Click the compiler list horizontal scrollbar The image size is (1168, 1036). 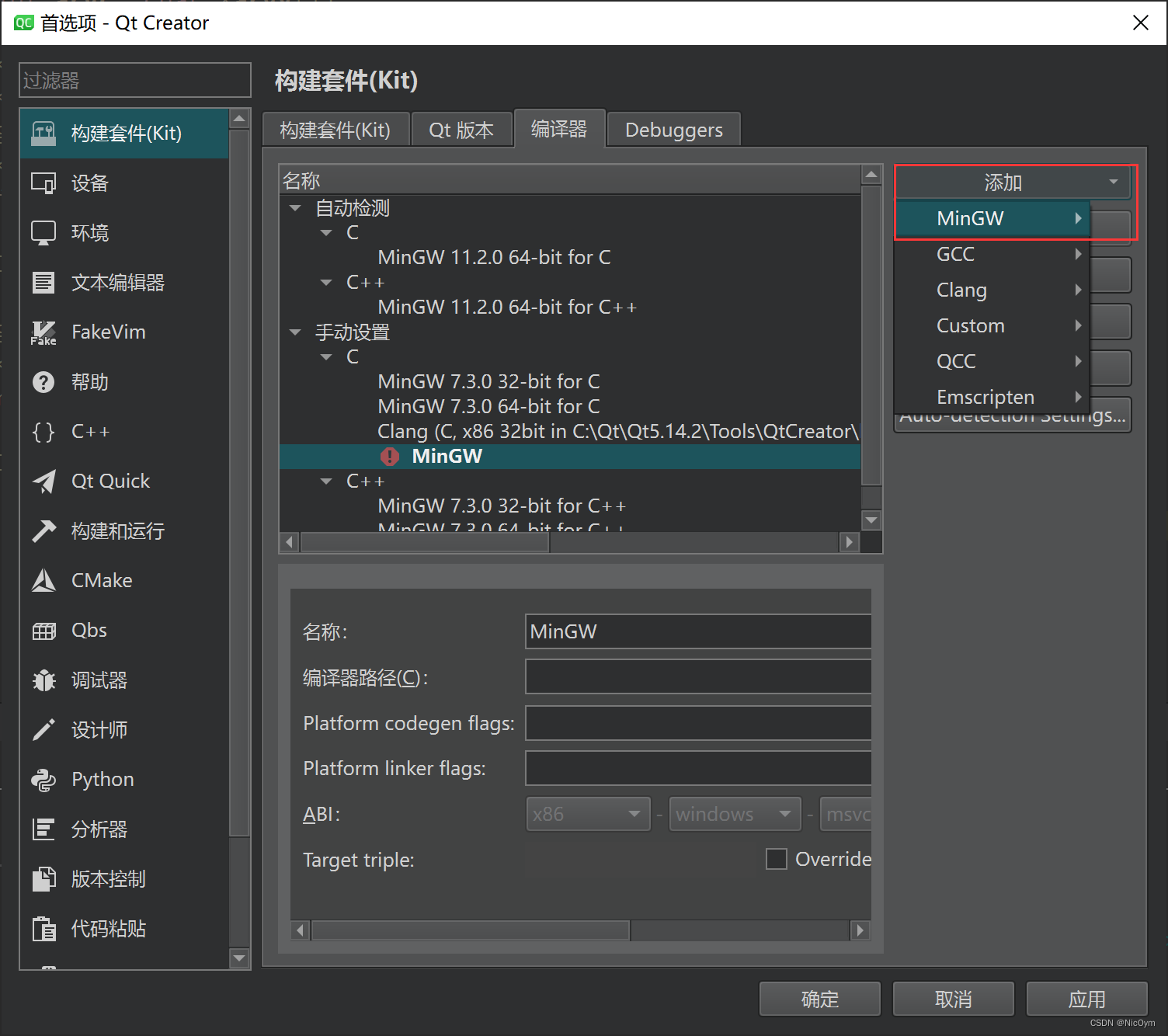425,542
